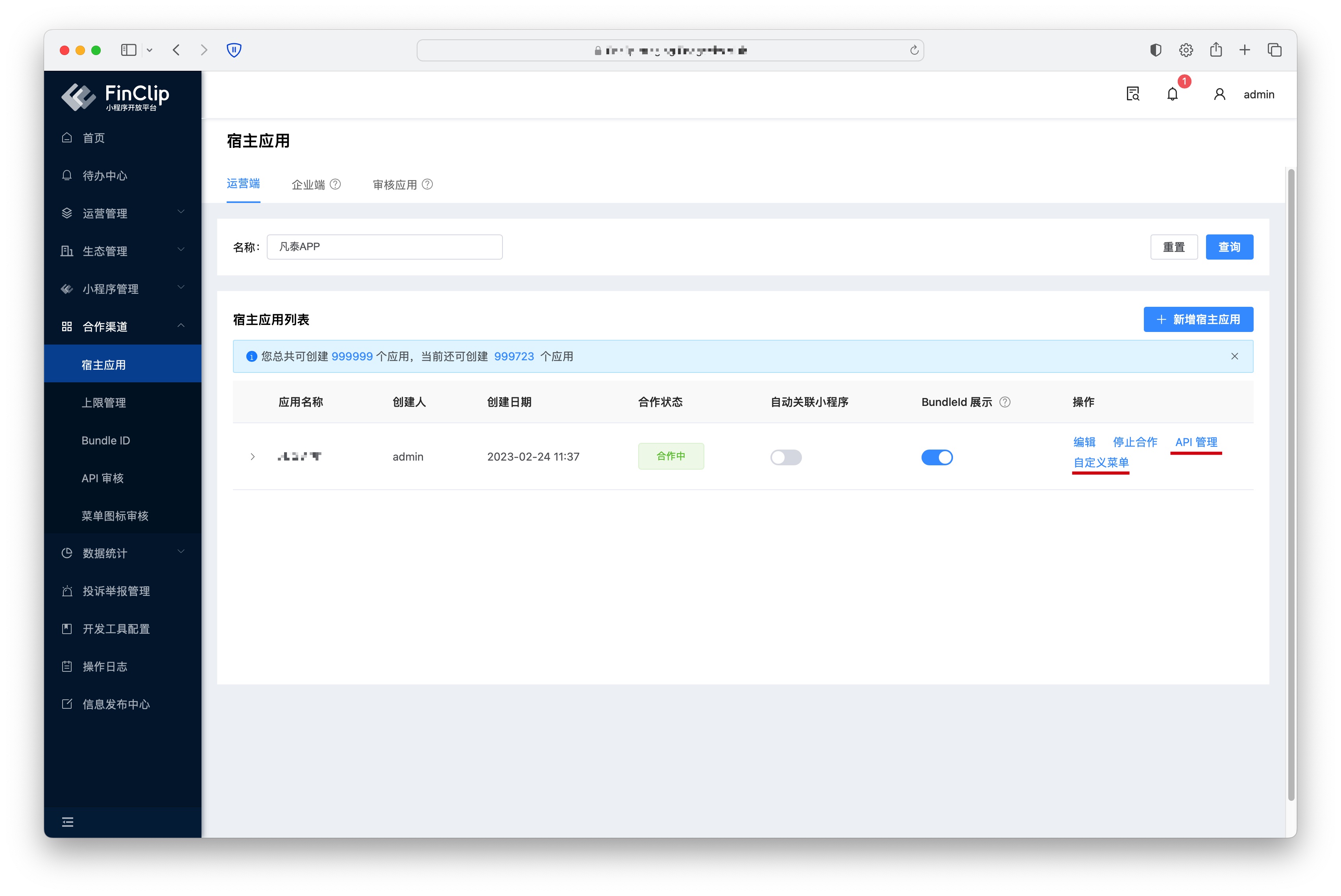
Task: Click the 名称 search input field
Action: pyautogui.click(x=384, y=247)
